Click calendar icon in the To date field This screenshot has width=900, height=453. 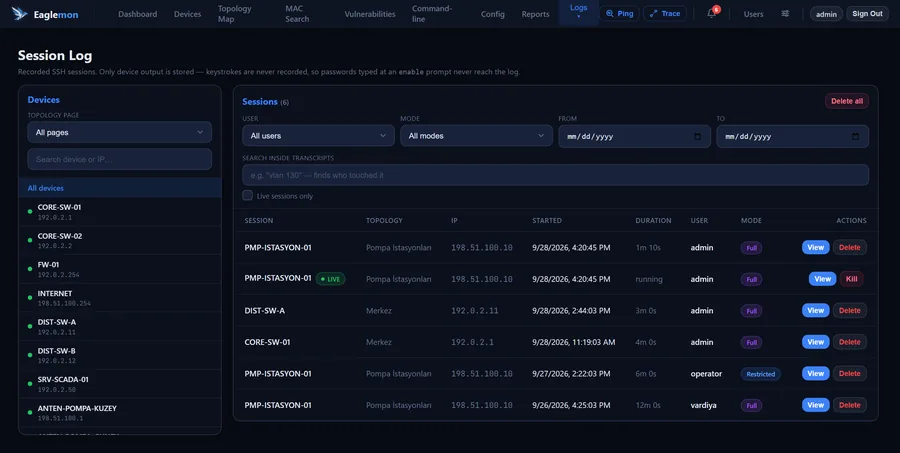pyautogui.click(x=855, y=137)
